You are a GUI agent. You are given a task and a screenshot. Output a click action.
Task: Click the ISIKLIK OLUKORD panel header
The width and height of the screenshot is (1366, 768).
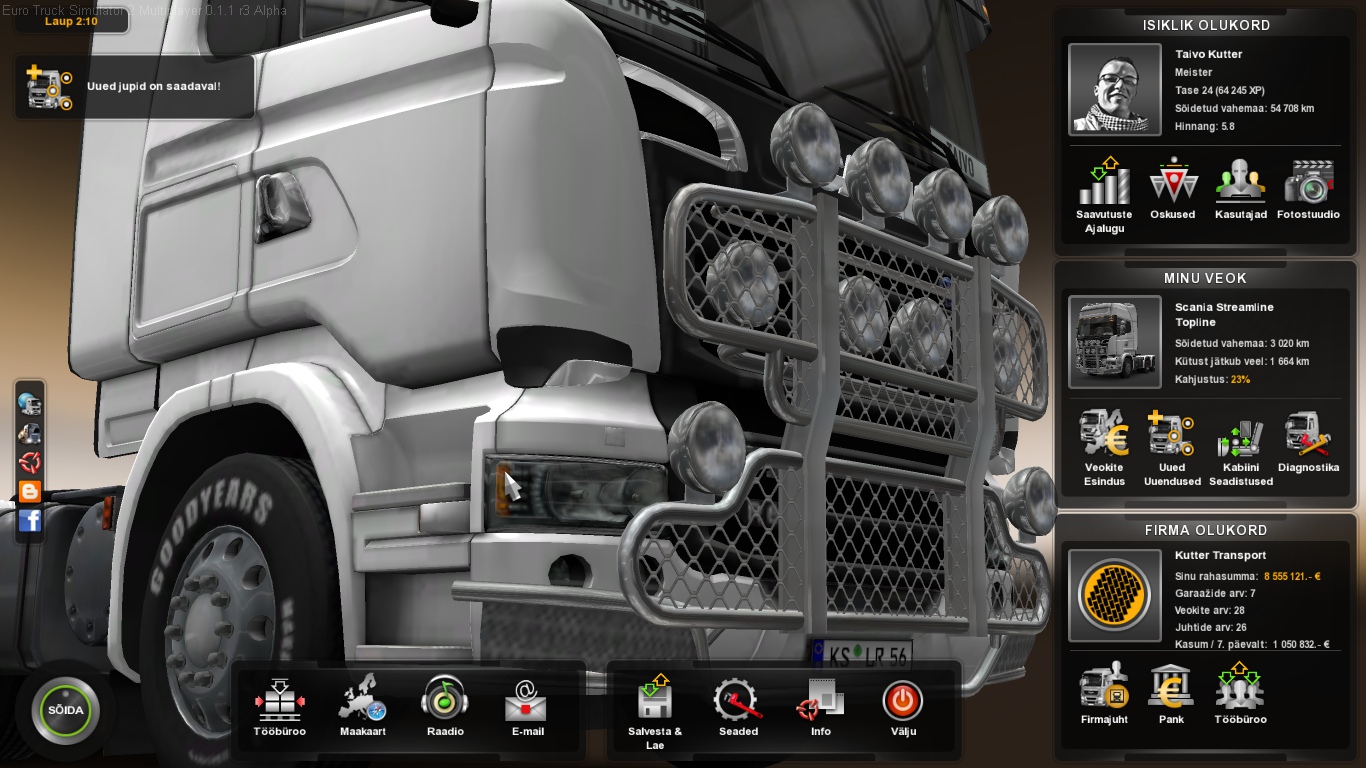pyautogui.click(x=1206, y=25)
